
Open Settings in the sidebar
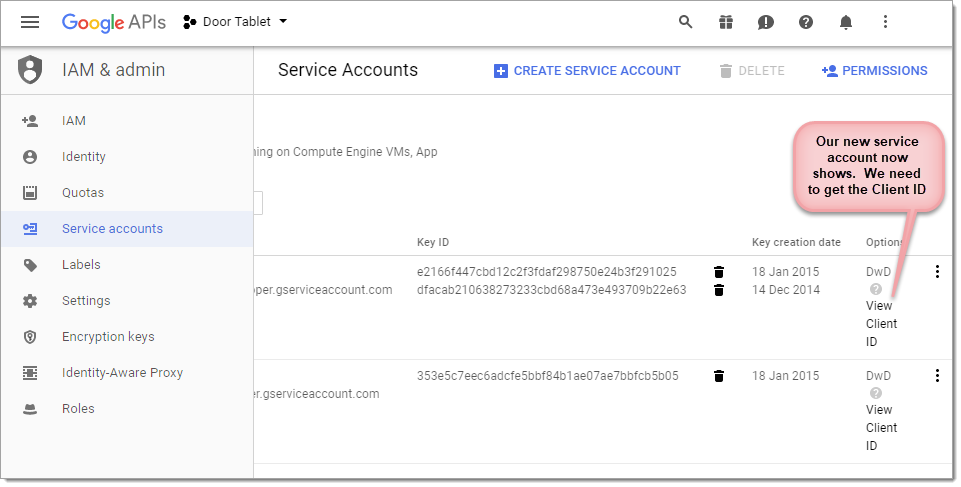pos(127,301)
